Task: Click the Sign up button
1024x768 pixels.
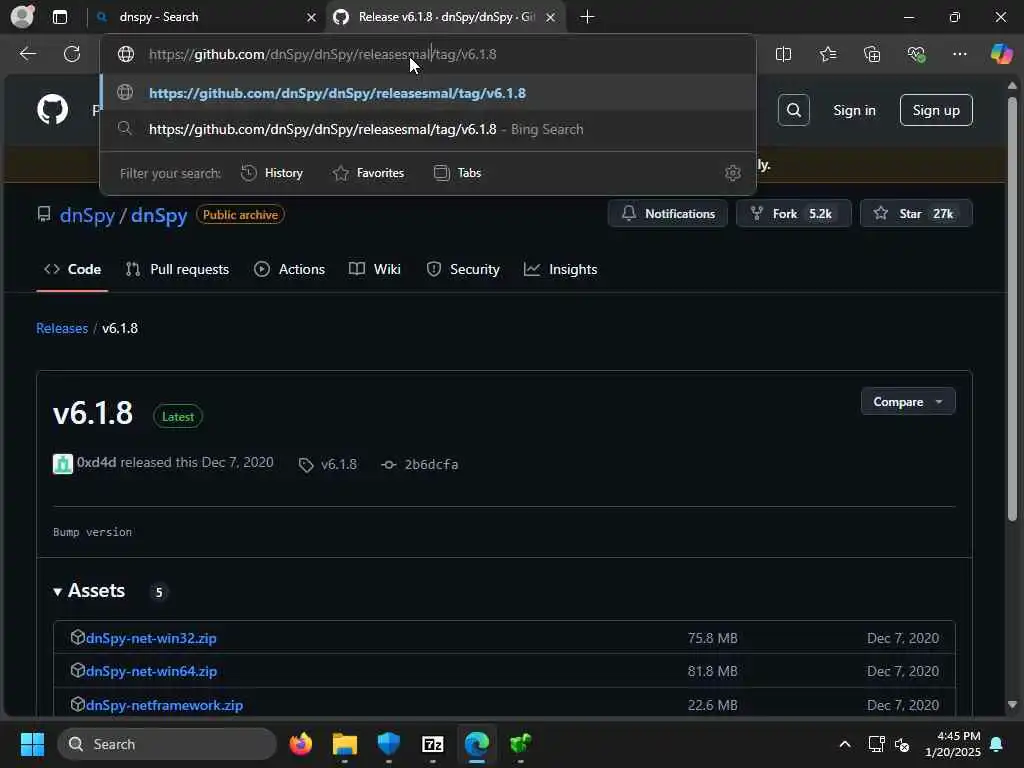Action: 936,110
